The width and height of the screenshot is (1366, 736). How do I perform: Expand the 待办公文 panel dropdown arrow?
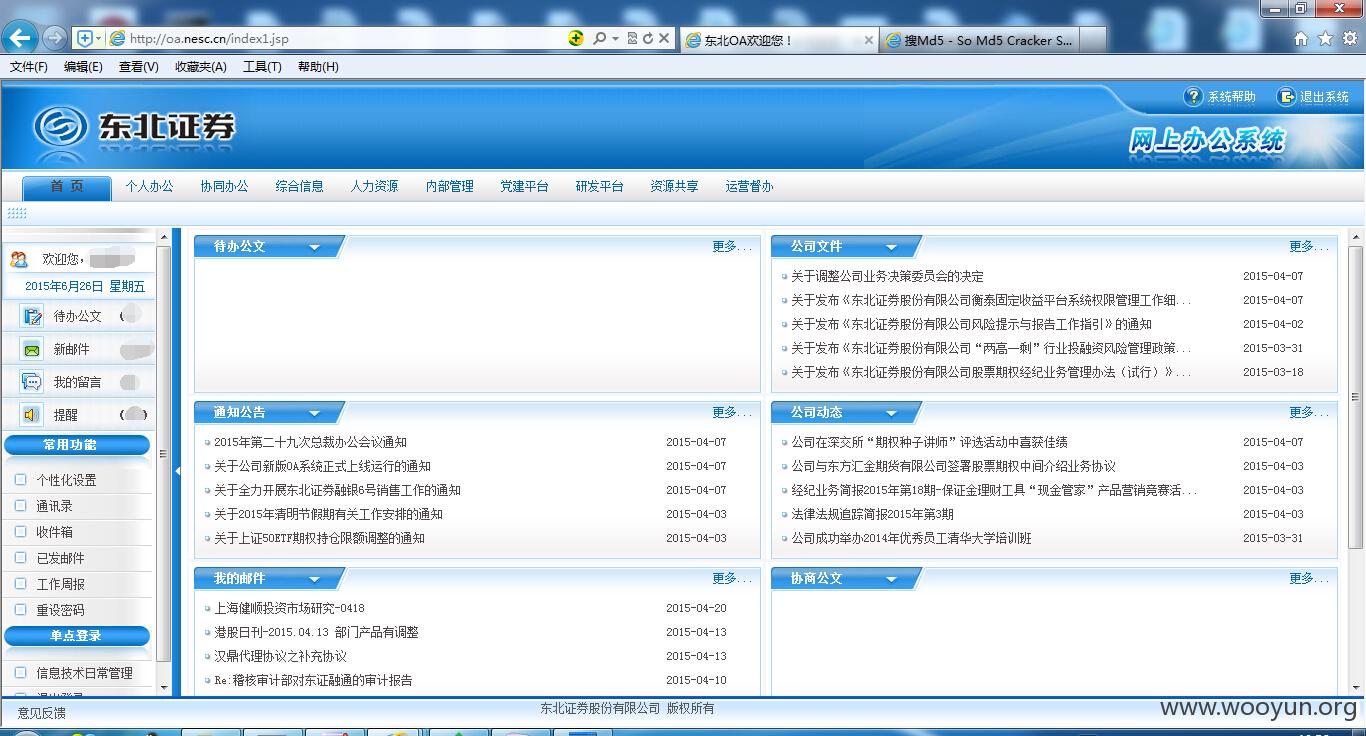click(x=314, y=247)
